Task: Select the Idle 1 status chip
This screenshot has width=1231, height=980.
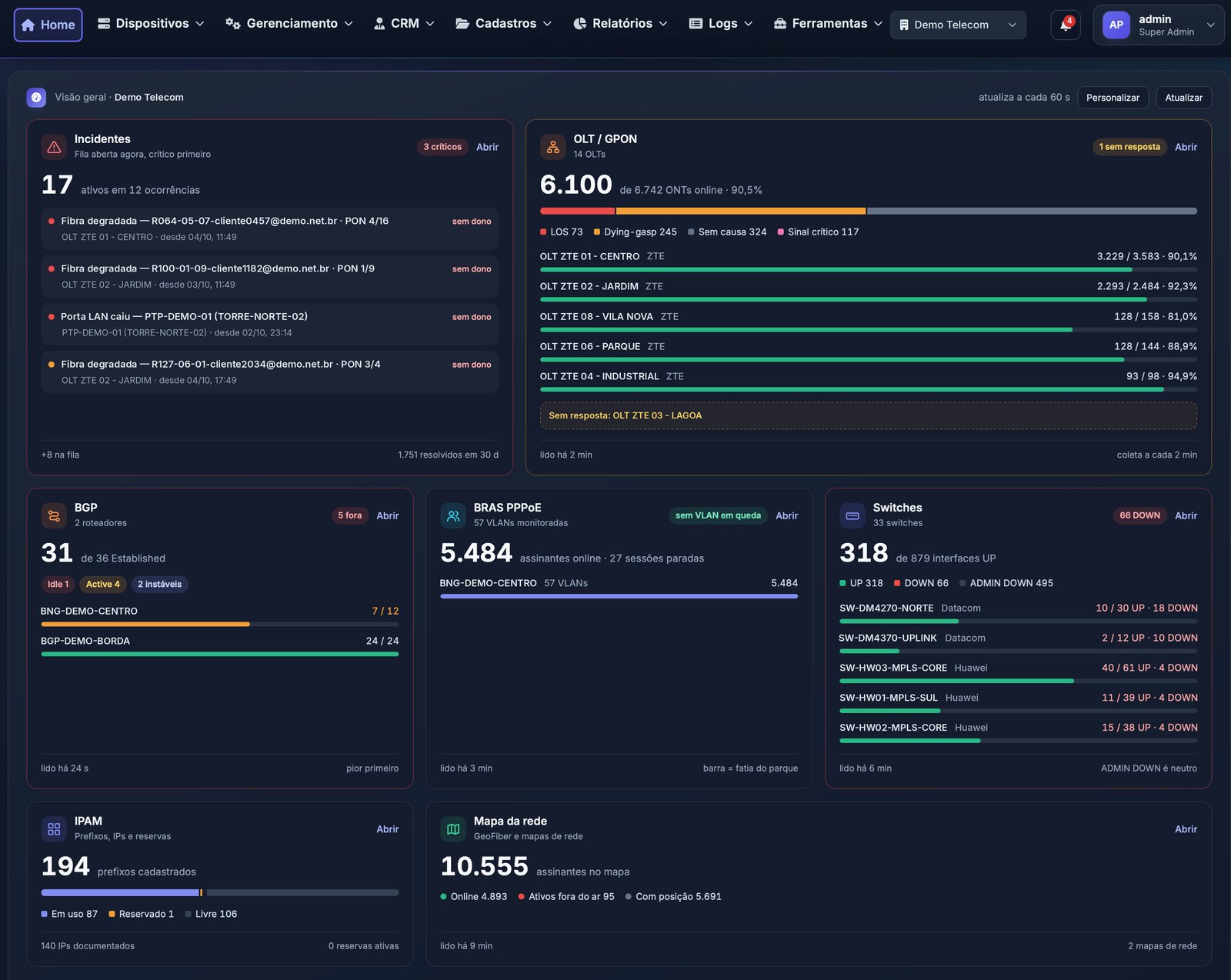Action: coord(58,584)
